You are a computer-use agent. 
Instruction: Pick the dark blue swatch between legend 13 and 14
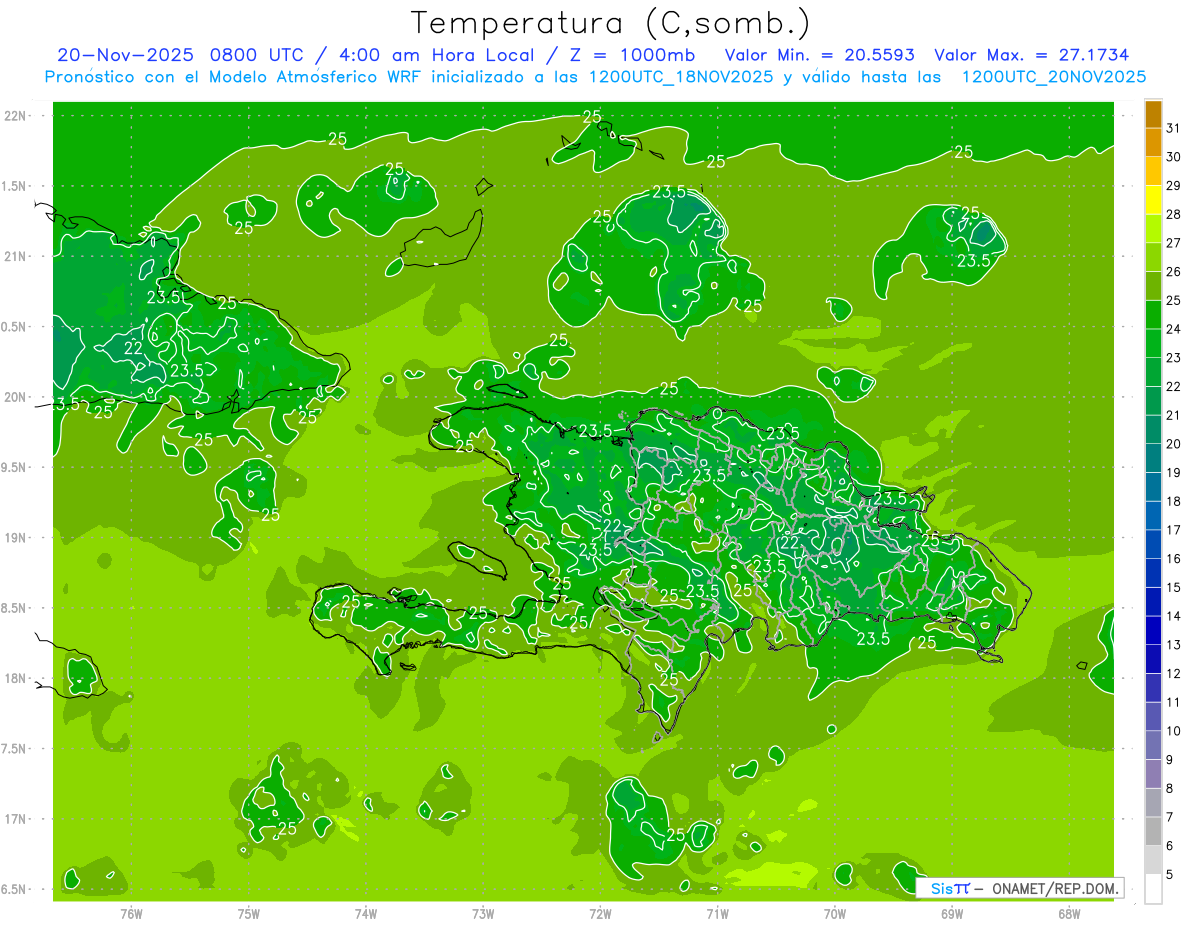(x=1153, y=630)
